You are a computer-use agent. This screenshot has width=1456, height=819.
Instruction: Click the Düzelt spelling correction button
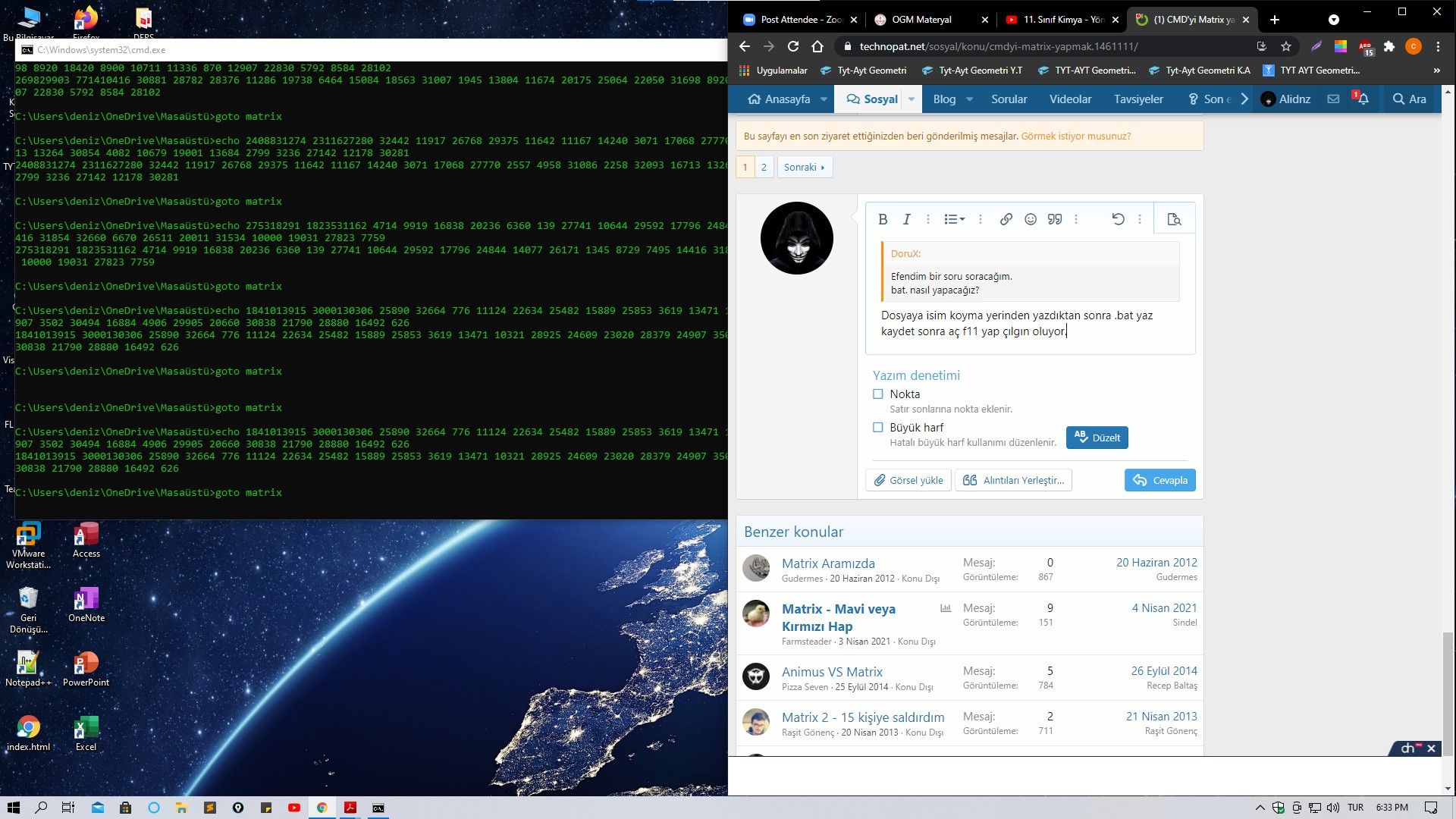tap(1097, 438)
